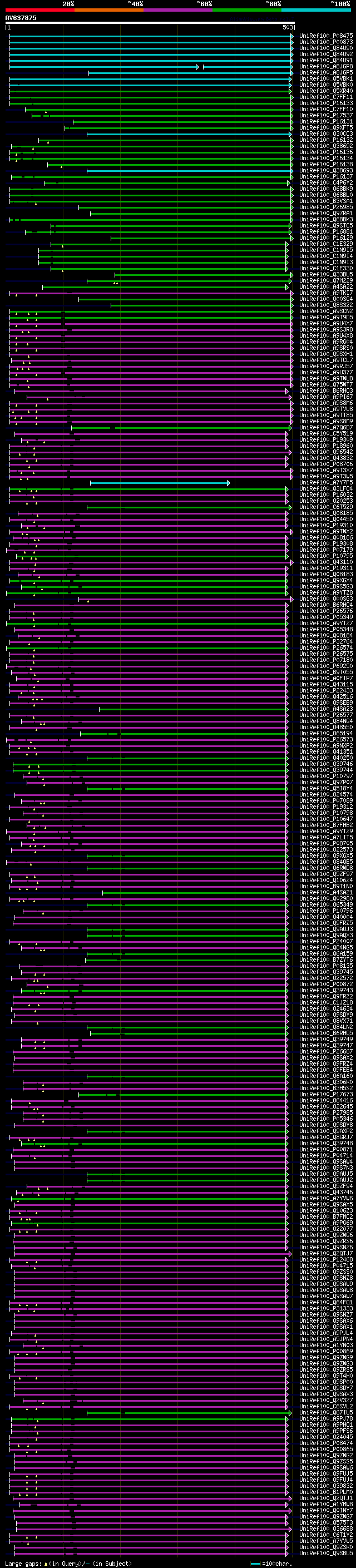Open hit label UniRef100_Q36688
356x1568 pixels.
(x=326, y=1529)
